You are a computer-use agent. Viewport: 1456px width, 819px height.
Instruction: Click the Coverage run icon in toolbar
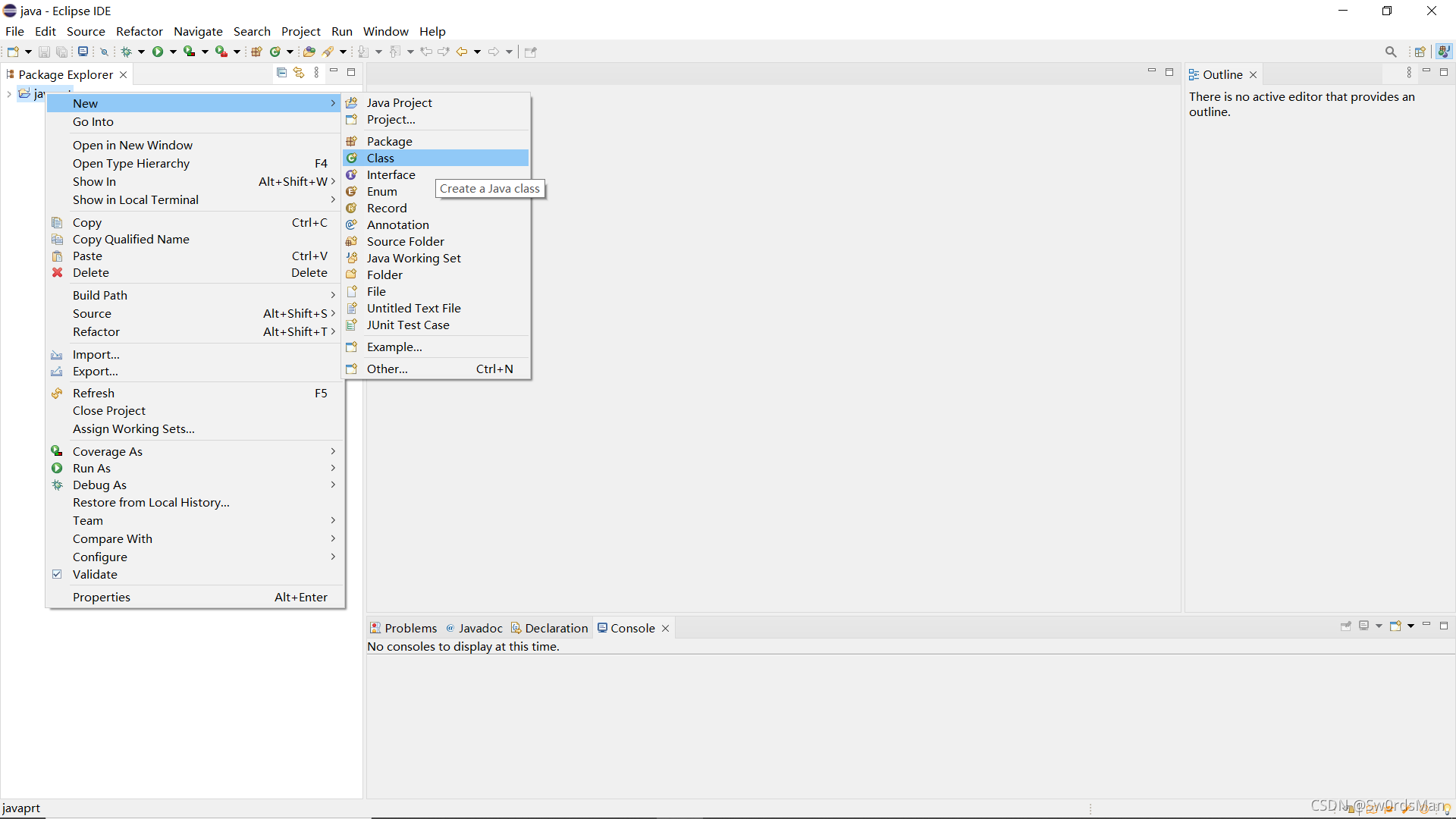tap(190, 52)
